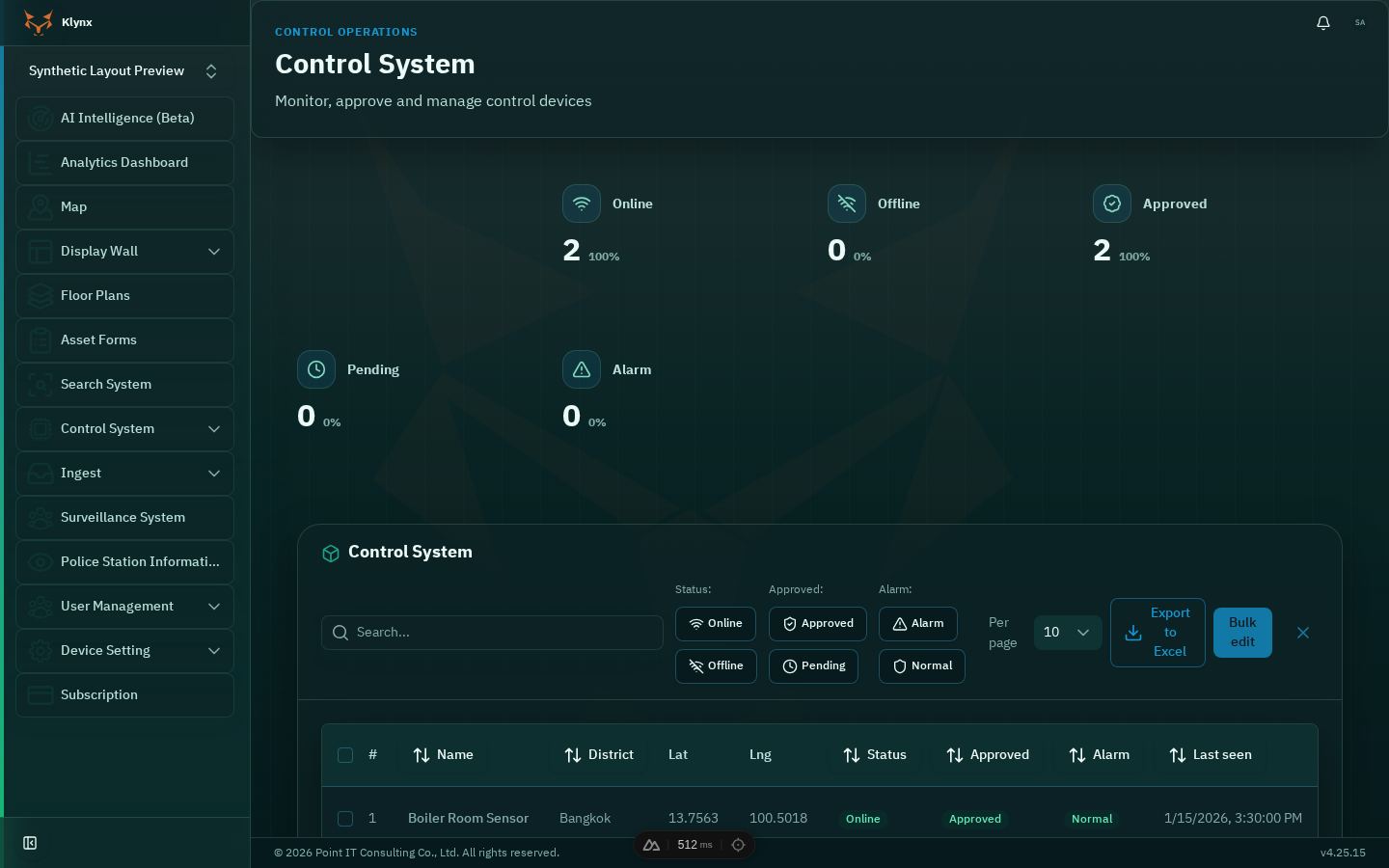Click the Police Station Information eye icon
The image size is (1389, 868).
click(41, 562)
